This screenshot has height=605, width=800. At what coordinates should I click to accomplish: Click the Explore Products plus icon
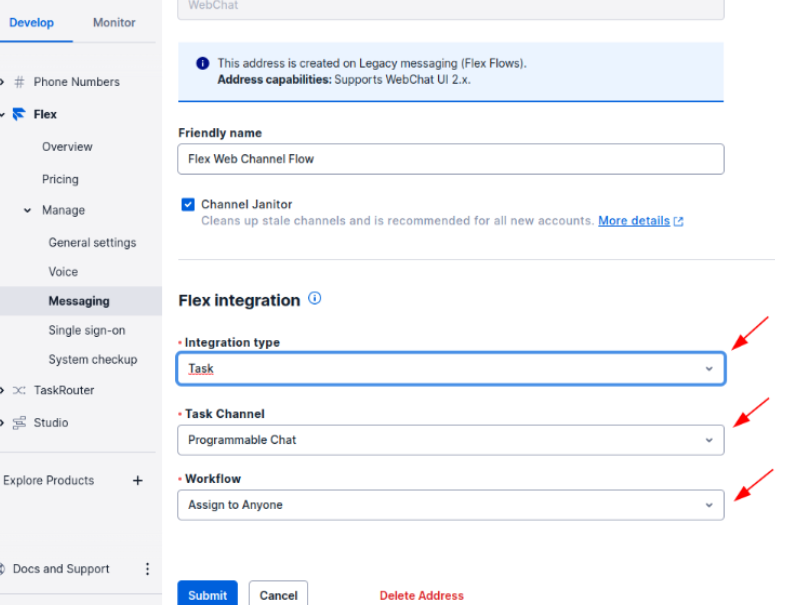coord(137,481)
